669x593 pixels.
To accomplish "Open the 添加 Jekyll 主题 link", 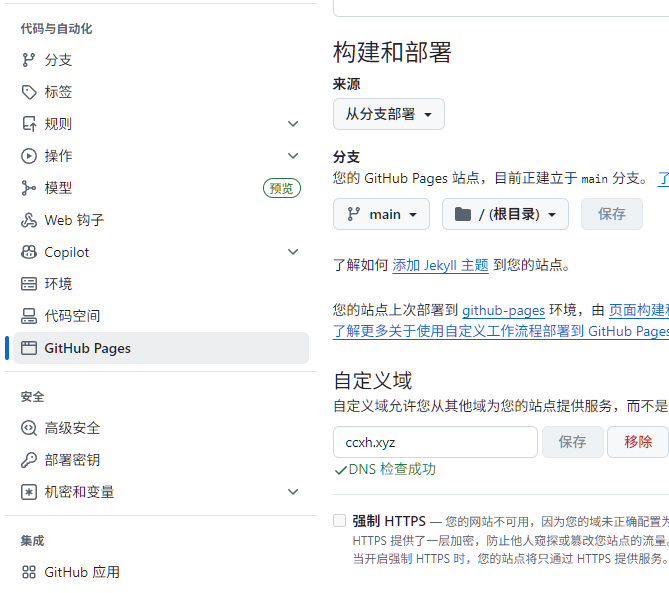I will 440,265.
